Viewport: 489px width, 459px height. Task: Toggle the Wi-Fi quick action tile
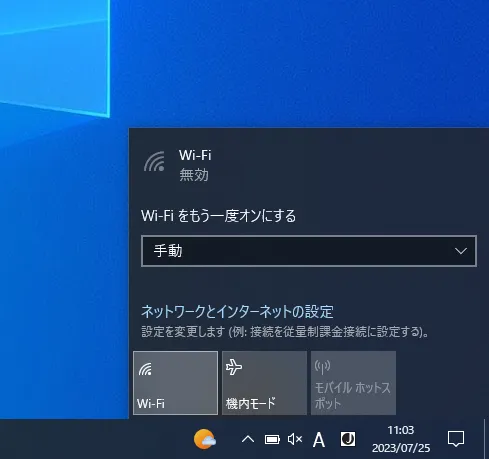tap(175, 383)
